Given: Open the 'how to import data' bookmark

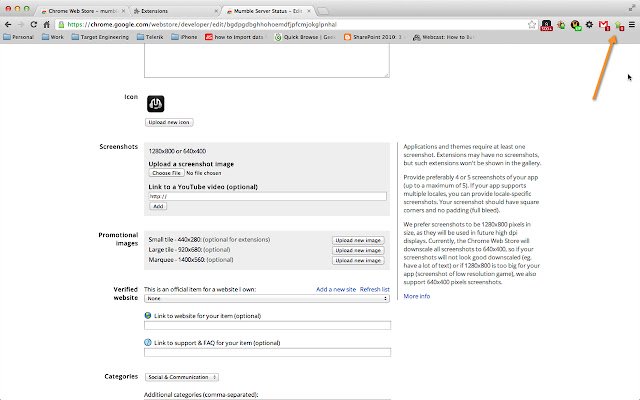Looking at the screenshot, I should 235,37.
